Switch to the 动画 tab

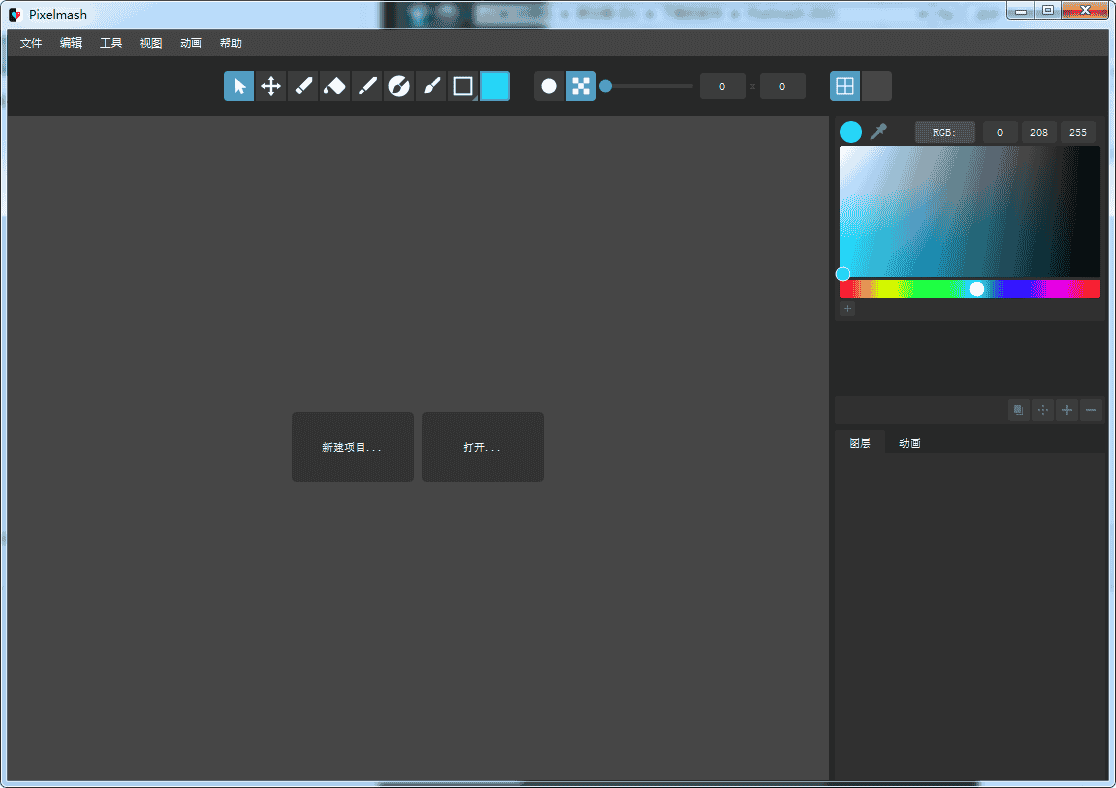click(x=910, y=443)
